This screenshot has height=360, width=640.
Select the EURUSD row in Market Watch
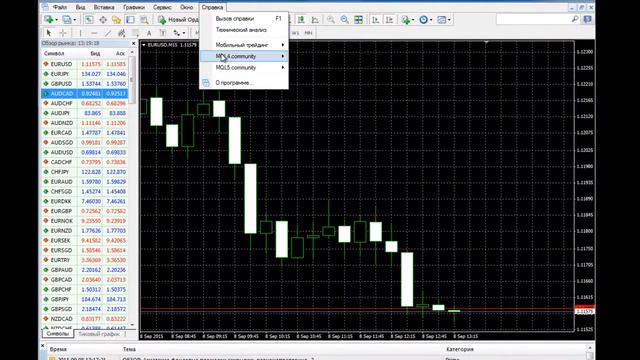pos(84,64)
